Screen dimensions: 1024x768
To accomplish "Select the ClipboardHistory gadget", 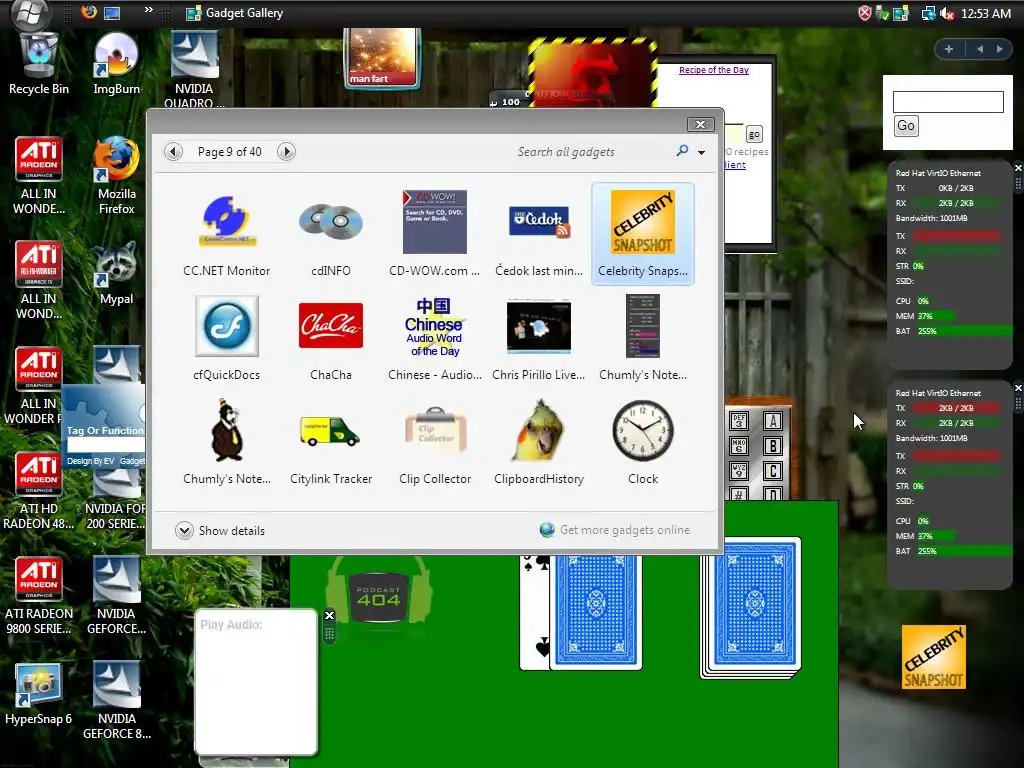I will tap(539, 442).
